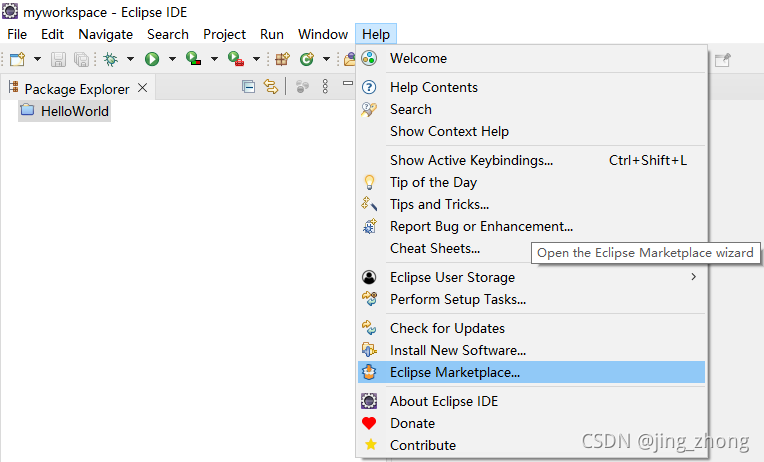This screenshot has height=462, width=764.
Task: Click the New Java Package icon
Action: pos(283,59)
